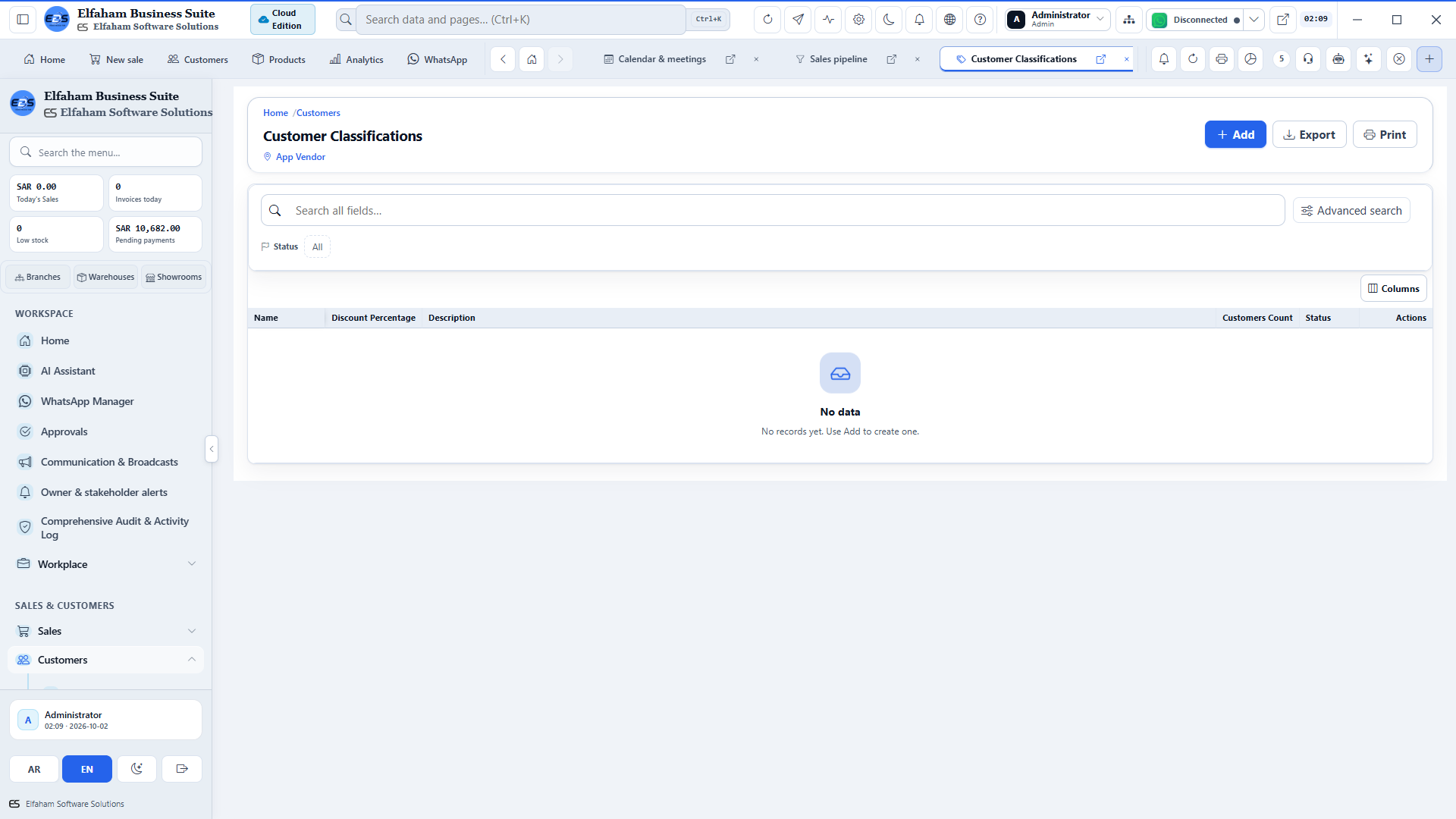The height and width of the screenshot is (819, 1456).
Task: Collapse the sidebar using the edge chevron
Action: tap(212, 449)
